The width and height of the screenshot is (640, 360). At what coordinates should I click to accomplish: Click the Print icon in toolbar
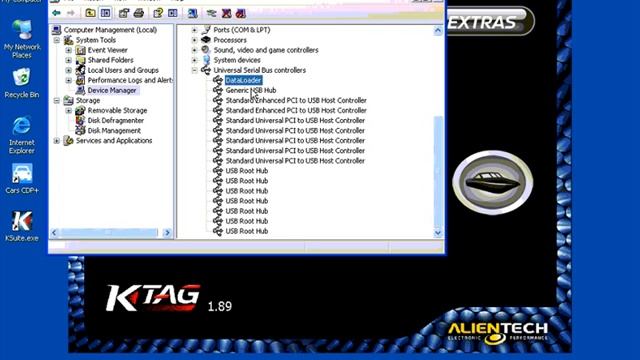click(x=139, y=13)
